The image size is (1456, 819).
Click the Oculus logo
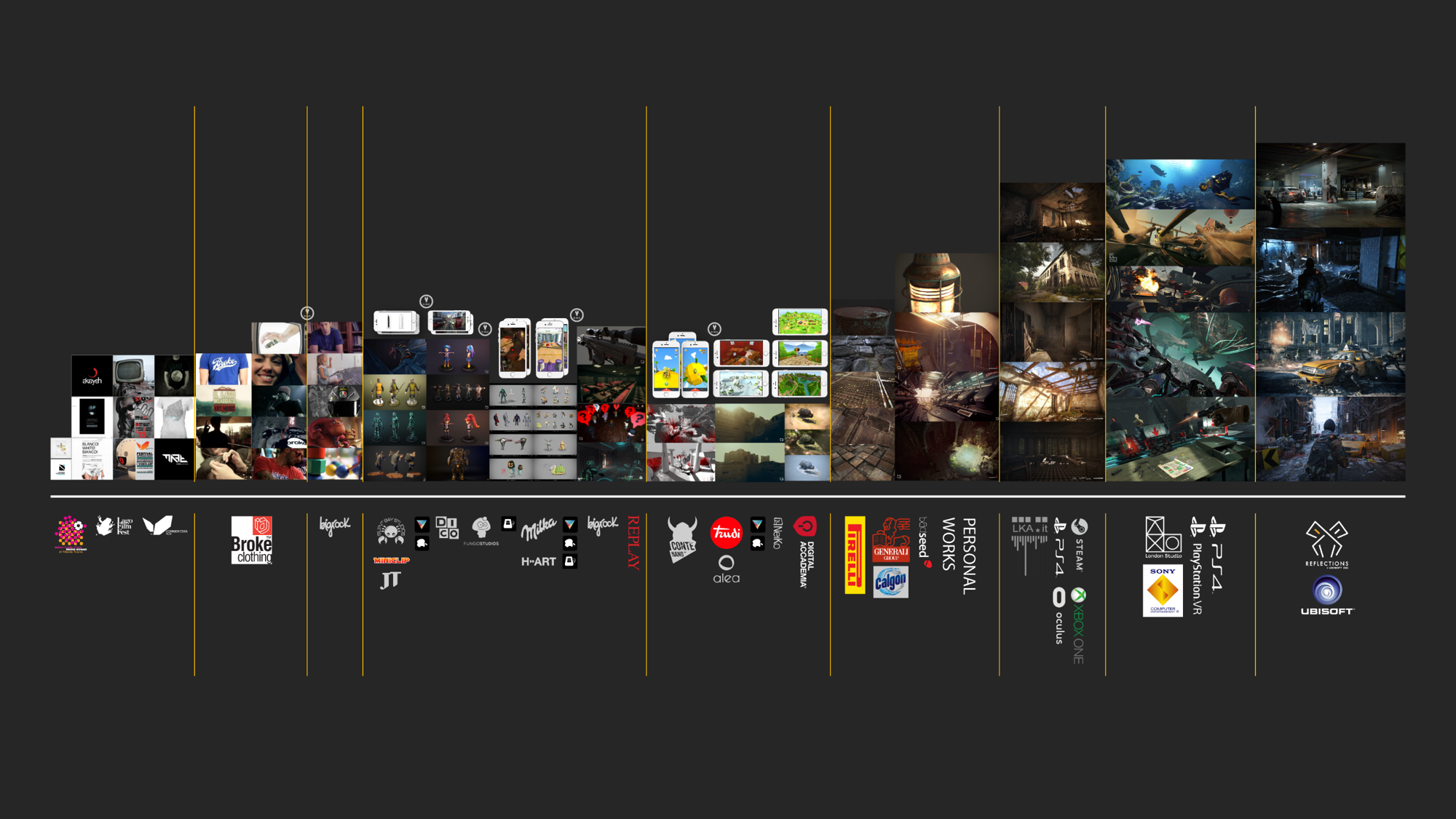pos(1059,616)
